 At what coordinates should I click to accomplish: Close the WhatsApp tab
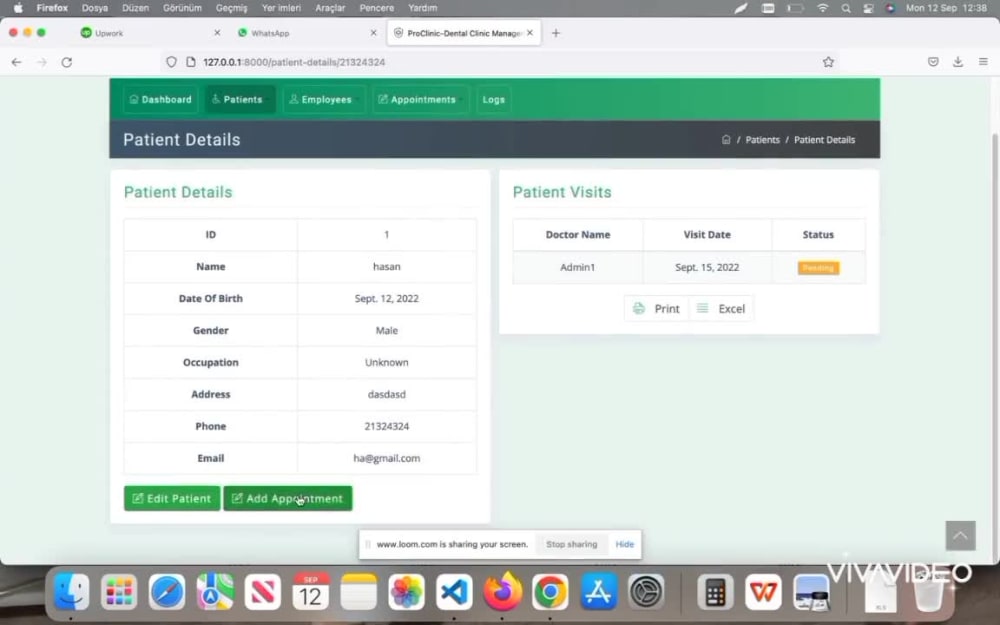(373, 33)
